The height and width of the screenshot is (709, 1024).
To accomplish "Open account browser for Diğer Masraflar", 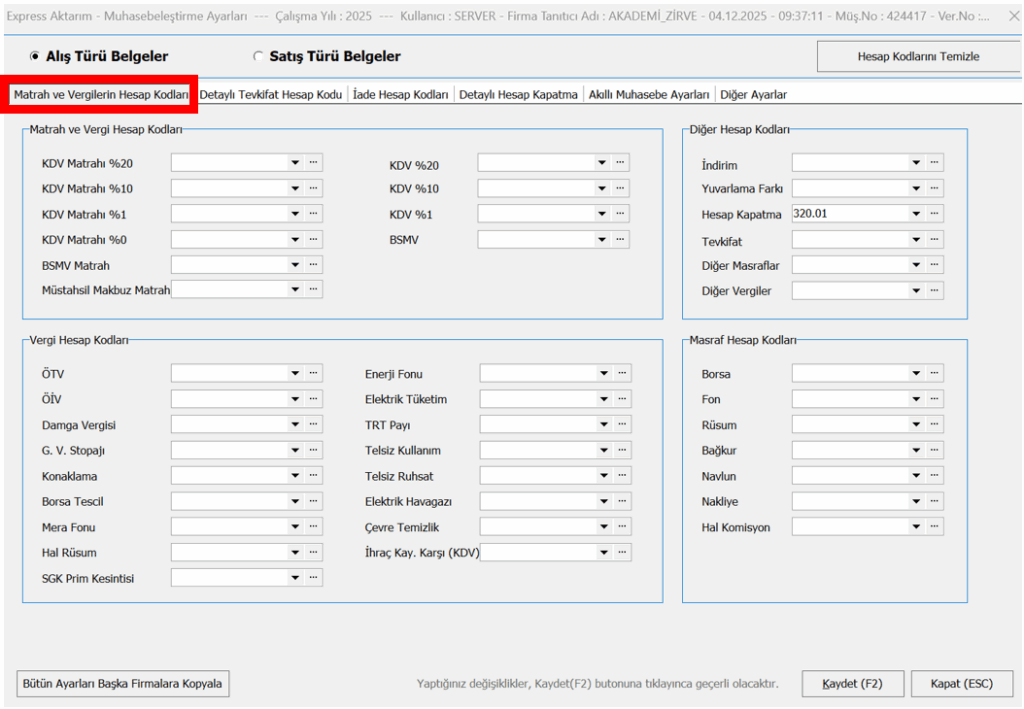I will tap(935, 264).
